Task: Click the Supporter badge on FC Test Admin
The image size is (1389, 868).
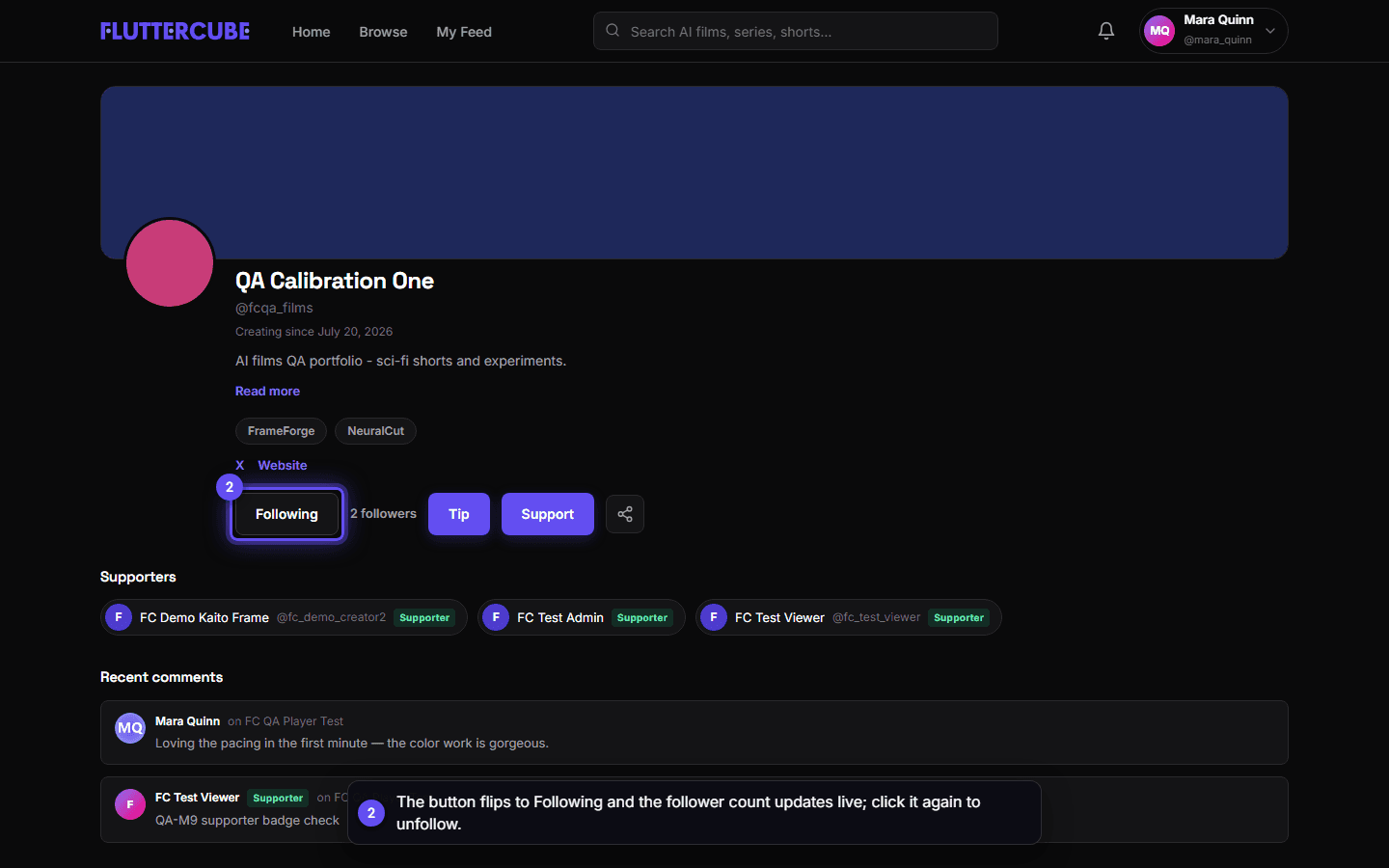Action: tap(641, 617)
